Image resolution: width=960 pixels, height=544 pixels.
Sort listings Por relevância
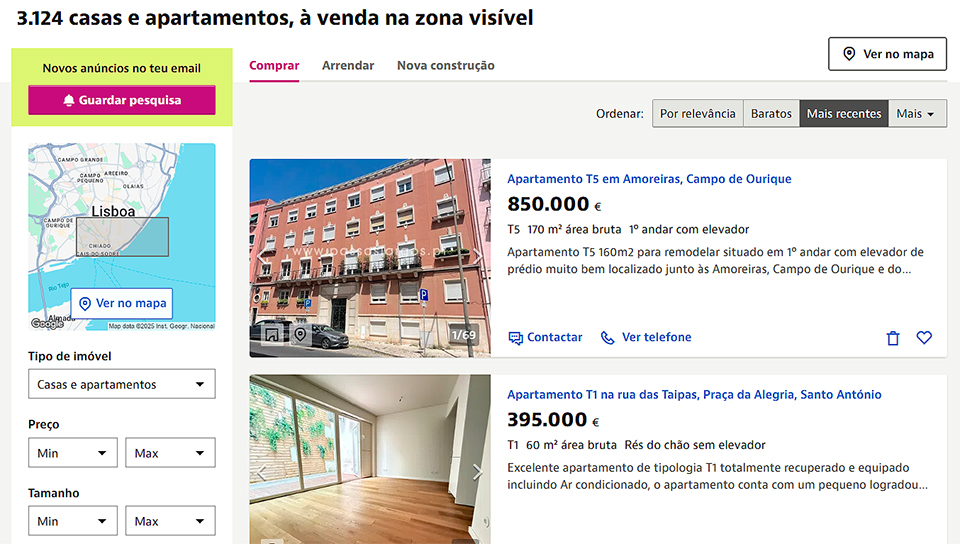tap(698, 114)
